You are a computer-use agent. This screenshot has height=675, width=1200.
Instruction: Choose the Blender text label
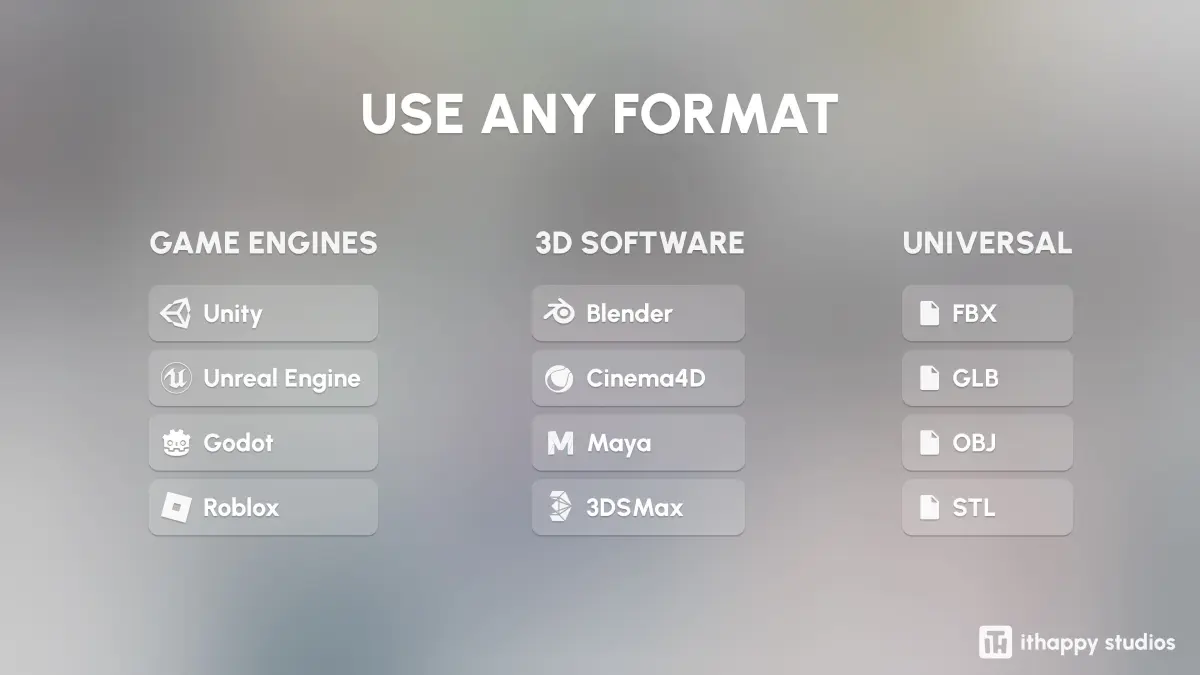629,313
